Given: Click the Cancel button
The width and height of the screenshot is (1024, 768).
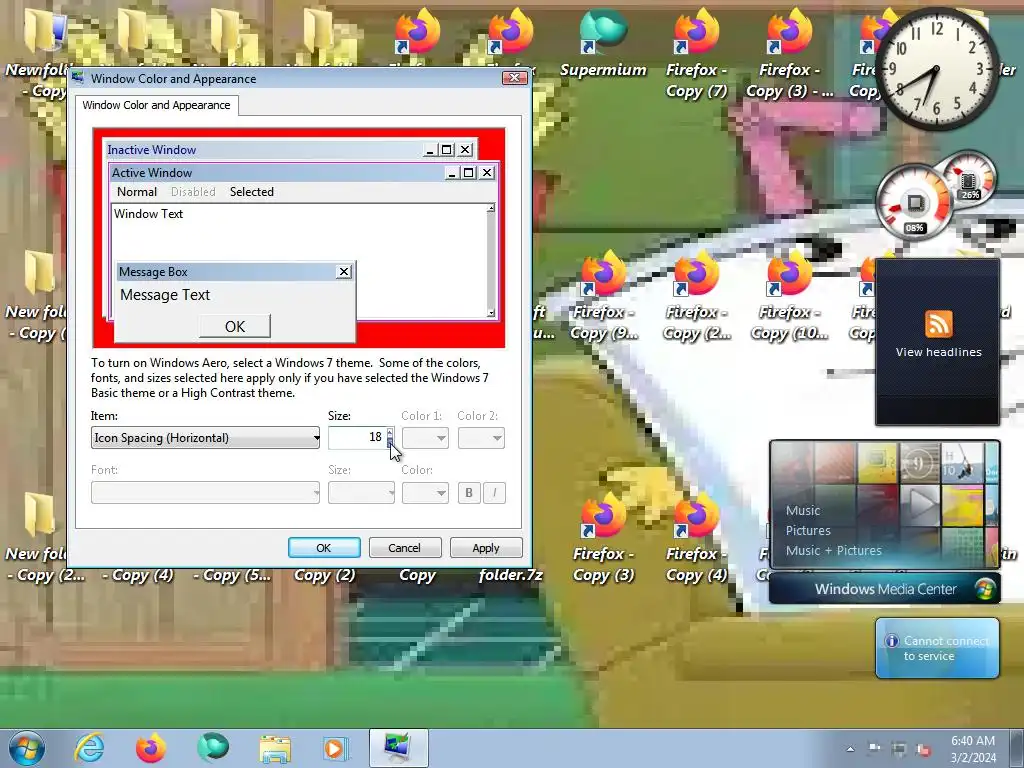Looking at the screenshot, I should coord(405,548).
